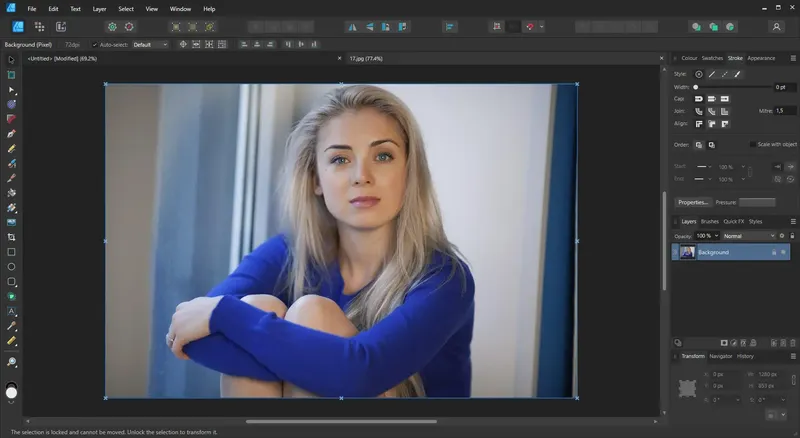Open the Normal blend mode dropdown

point(748,235)
